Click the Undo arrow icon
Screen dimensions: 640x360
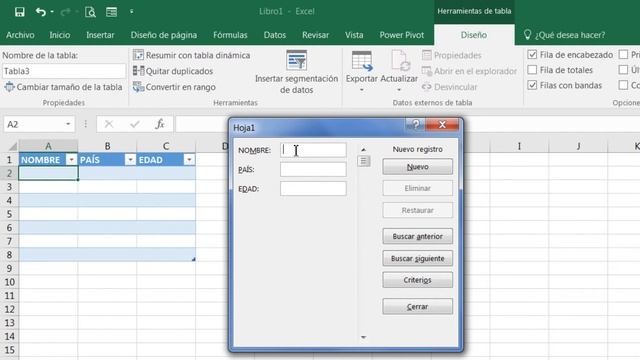(40, 12)
